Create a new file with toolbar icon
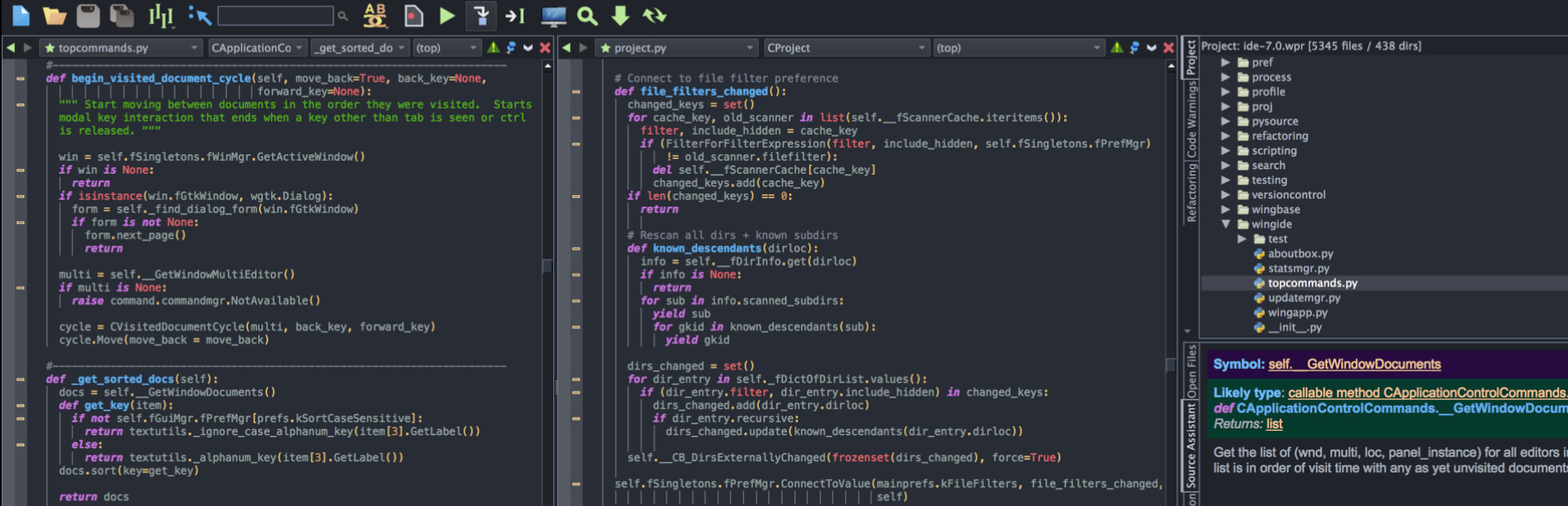 tap(20, 15)
